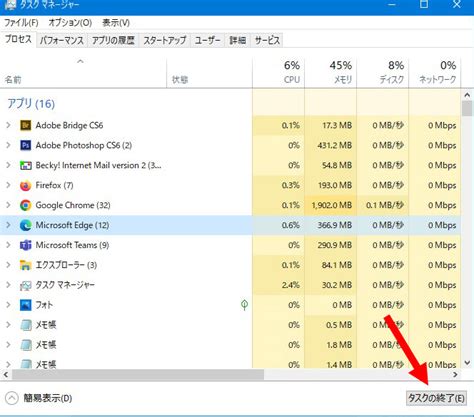Click the green leaf status icon on フォト row
Viewport: 474px width, 417px height.
[244, 305]
